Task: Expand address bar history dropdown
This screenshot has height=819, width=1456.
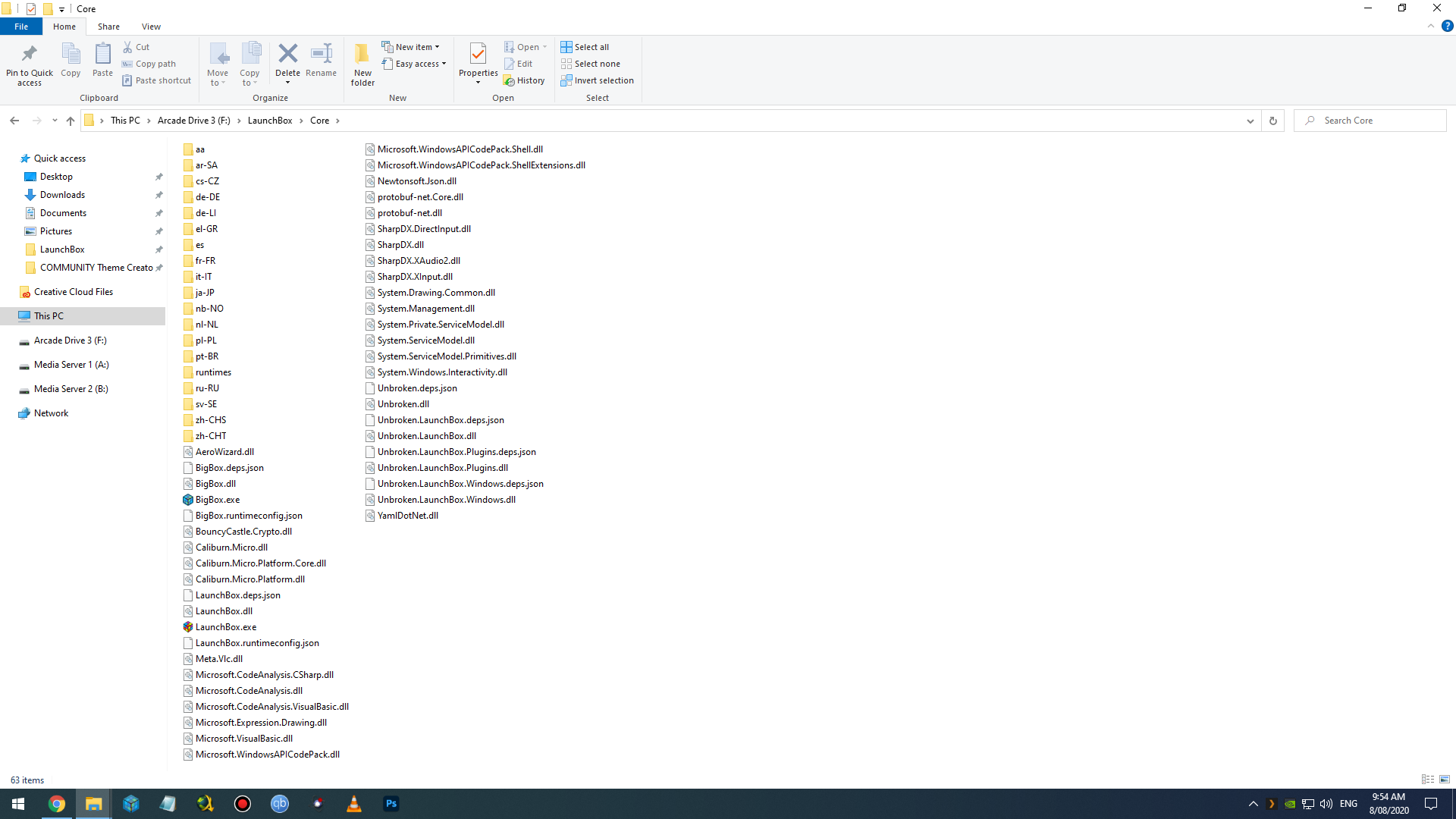Action: pos(1250,121)
